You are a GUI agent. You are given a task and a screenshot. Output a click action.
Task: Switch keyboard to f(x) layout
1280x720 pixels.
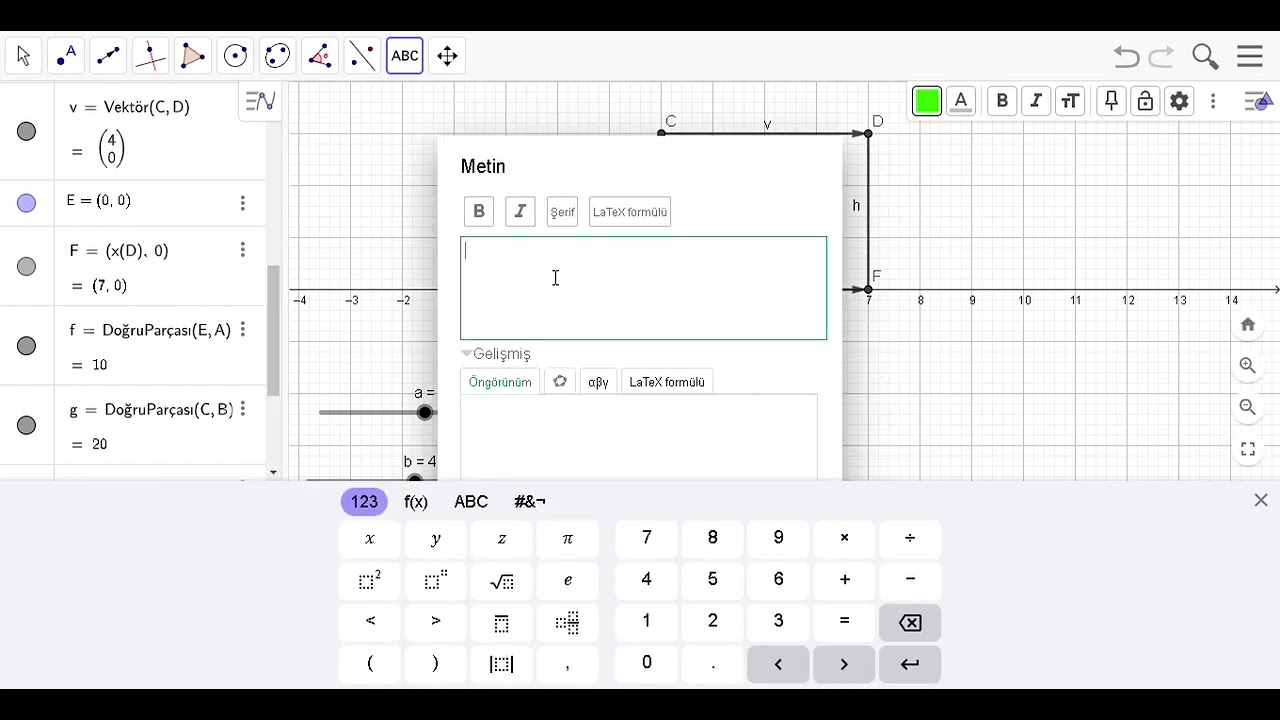(416, 502)
